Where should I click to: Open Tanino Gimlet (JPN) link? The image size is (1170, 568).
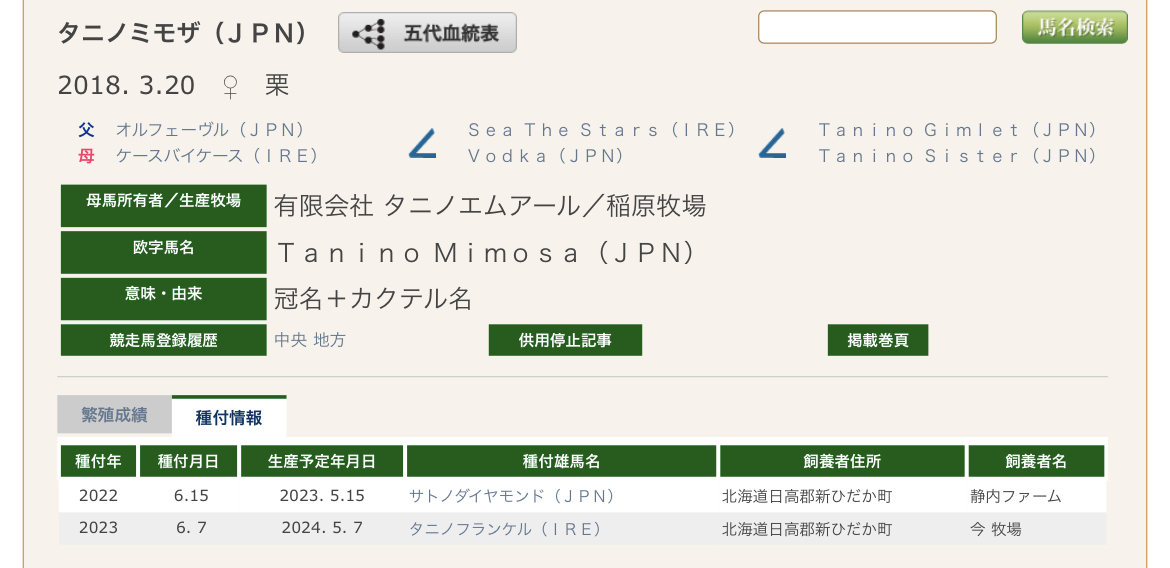(957, 130)
